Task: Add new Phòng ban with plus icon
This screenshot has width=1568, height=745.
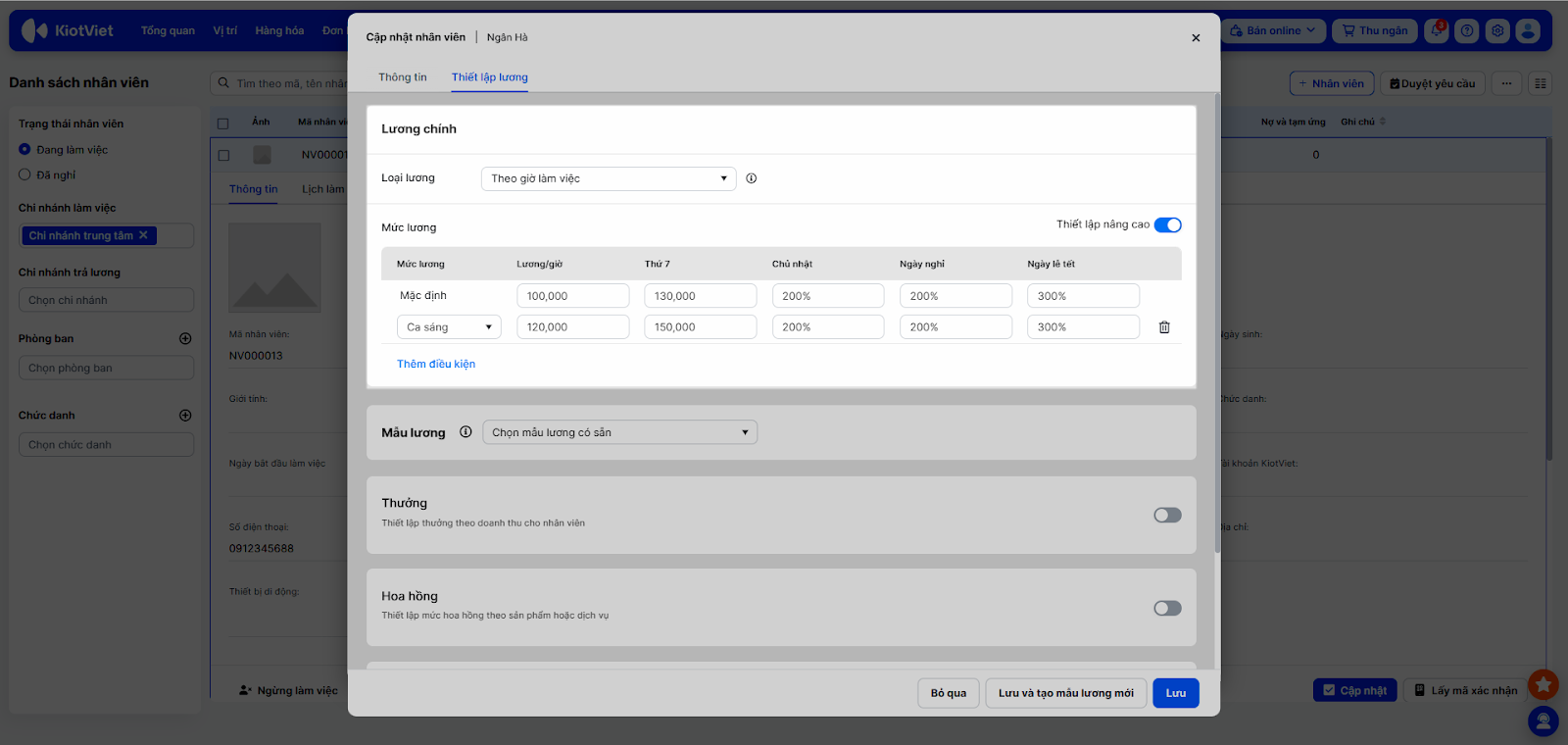Action: pos(185,338)
